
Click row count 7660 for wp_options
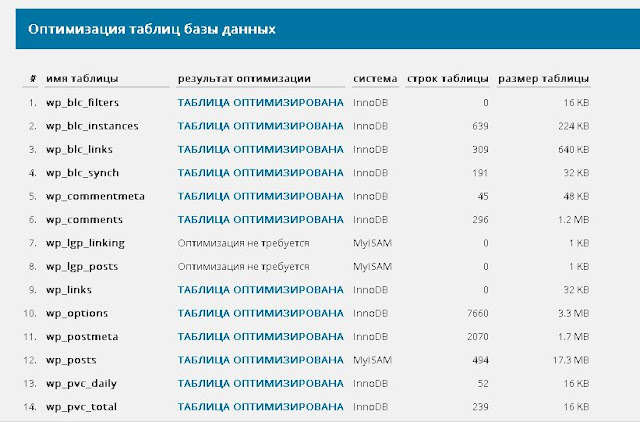pyautogui.click(x=478, y=313)
